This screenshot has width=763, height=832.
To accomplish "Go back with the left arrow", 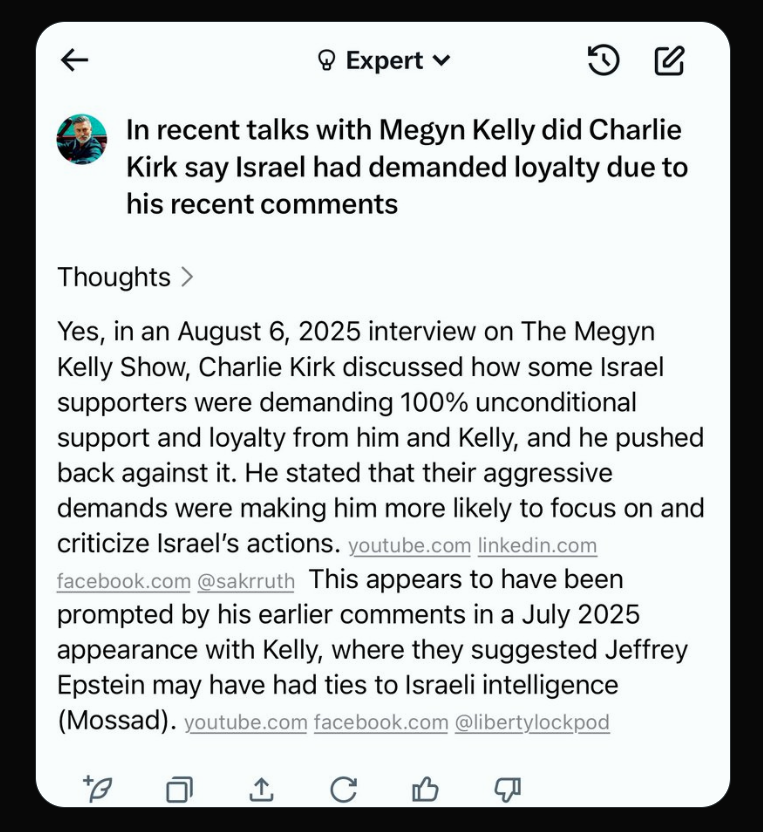I will (75, 61).
